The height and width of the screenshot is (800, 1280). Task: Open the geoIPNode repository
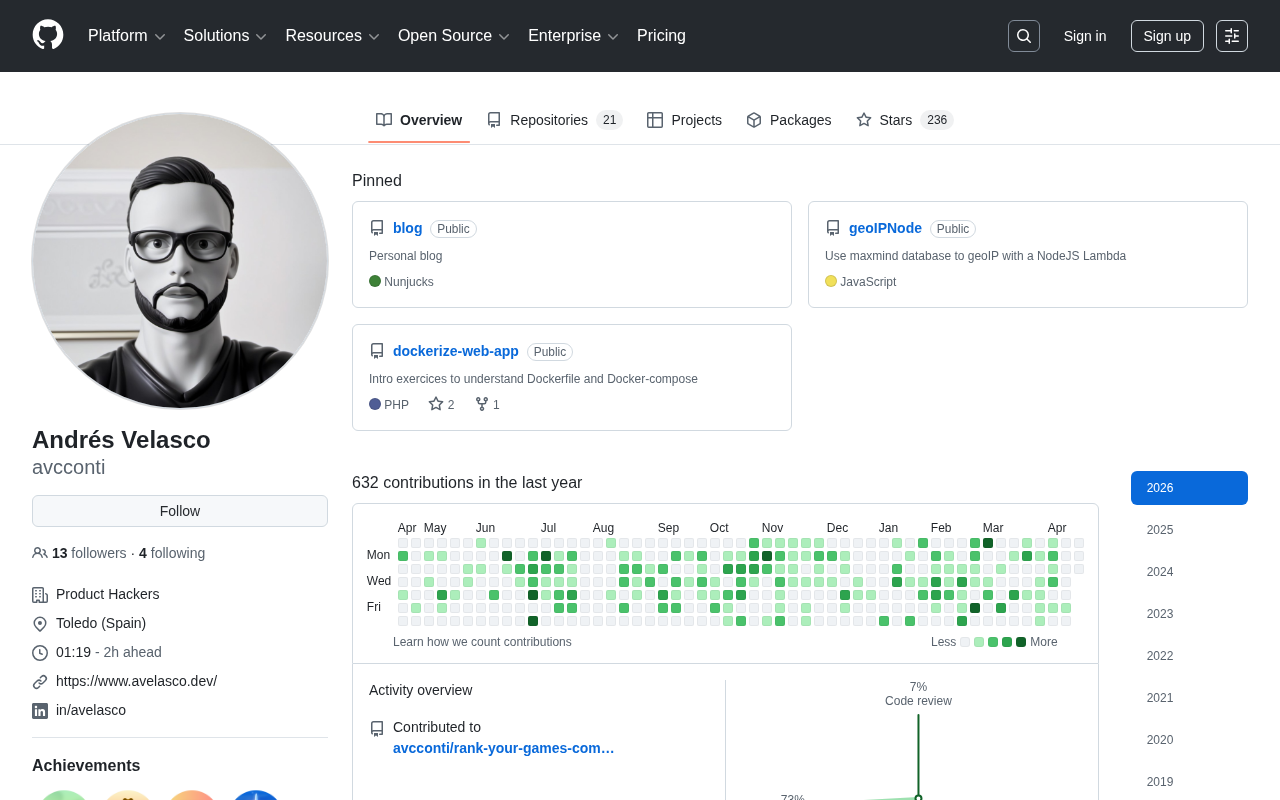click(x=885, y=228)
